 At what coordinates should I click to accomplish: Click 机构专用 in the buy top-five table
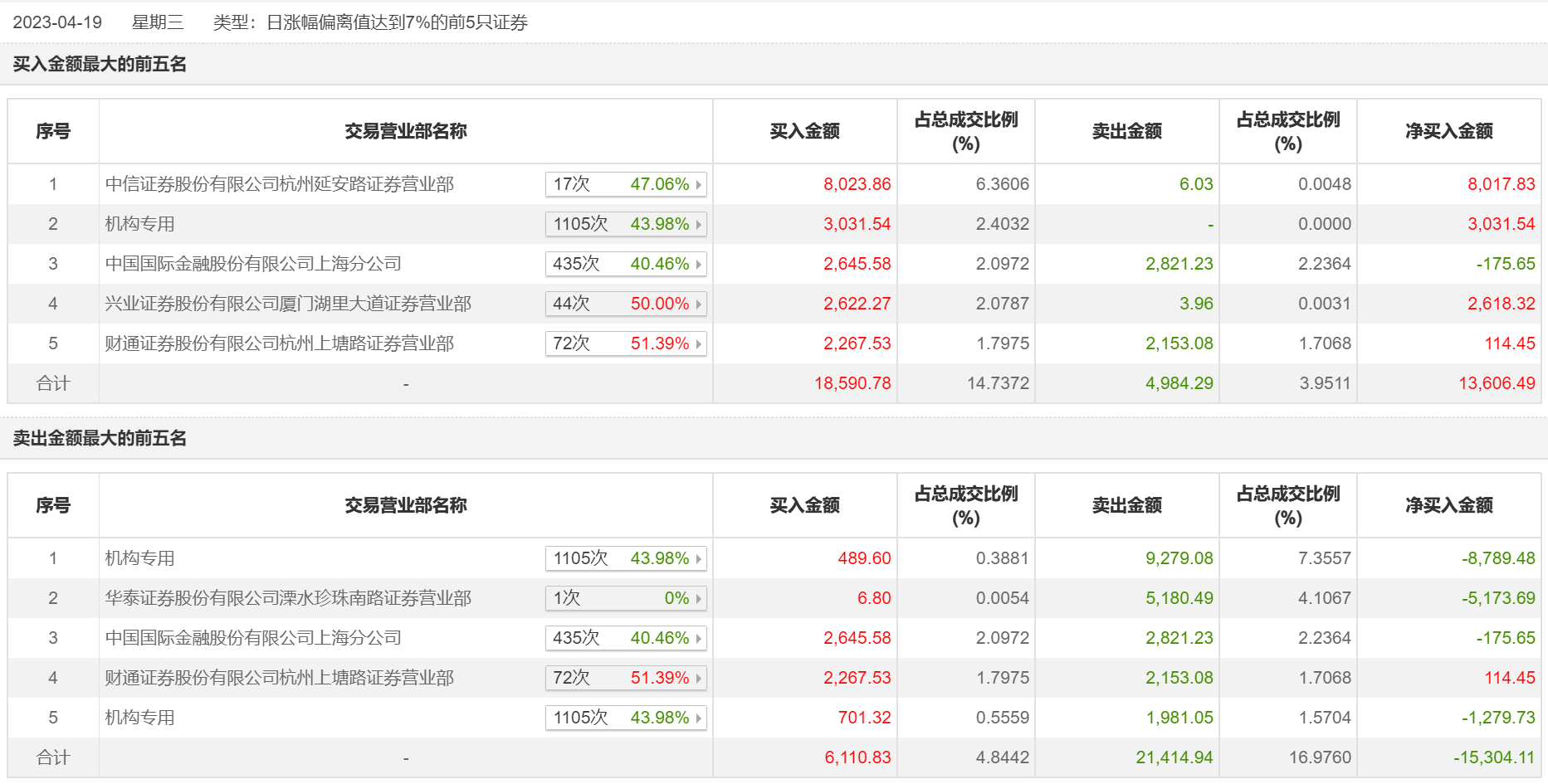pos(139,224)
